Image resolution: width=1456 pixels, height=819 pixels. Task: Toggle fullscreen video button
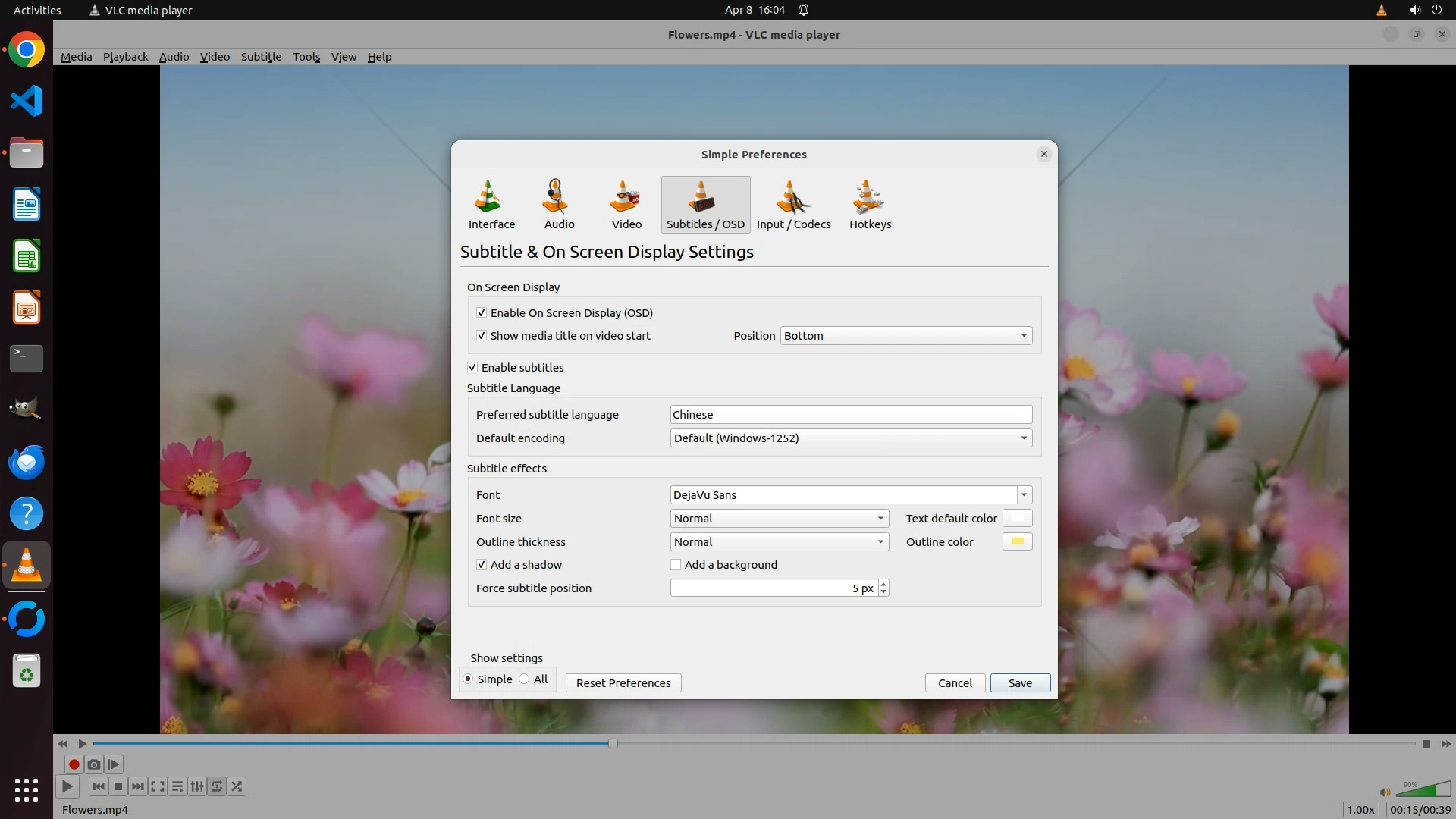click(x=158, y=786)
